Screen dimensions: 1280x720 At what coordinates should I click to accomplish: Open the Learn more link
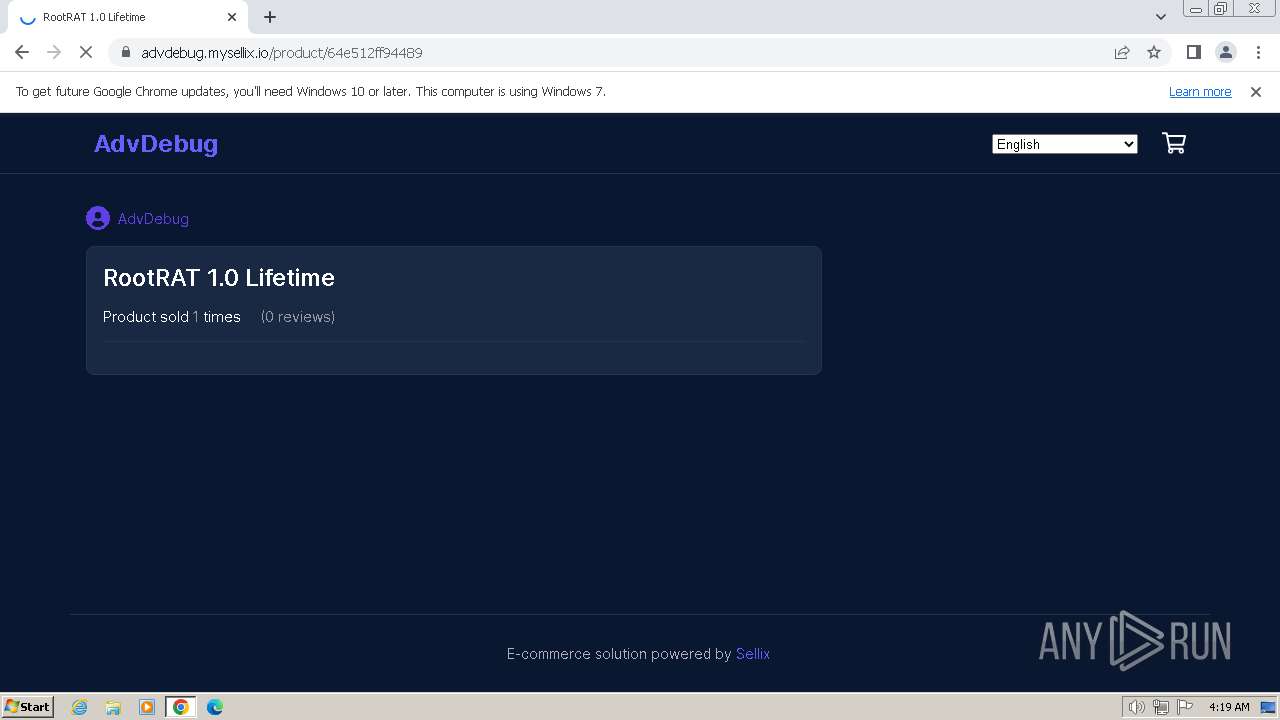point(1200,91)
